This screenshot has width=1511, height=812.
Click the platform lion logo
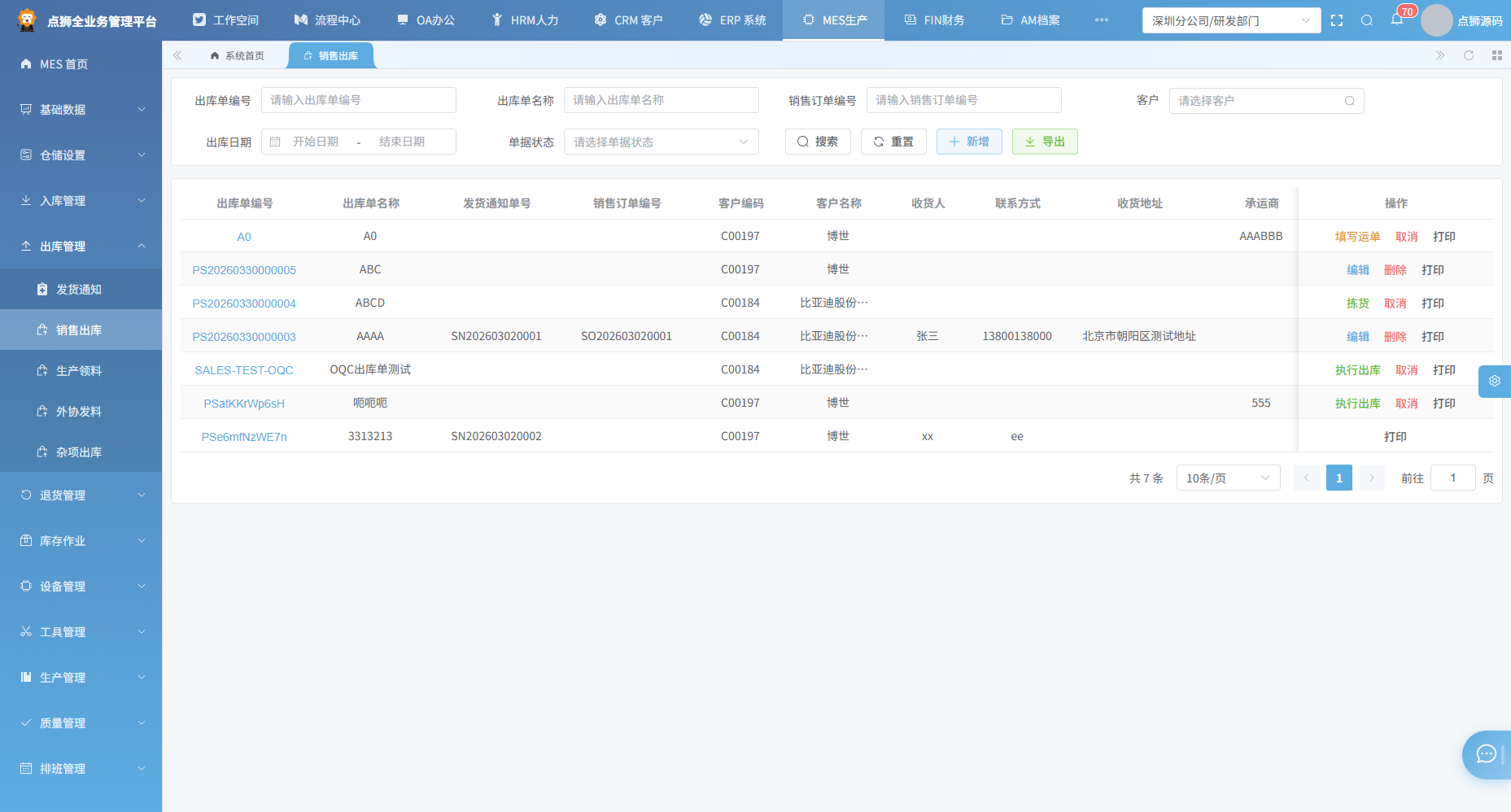coord(27,20)
